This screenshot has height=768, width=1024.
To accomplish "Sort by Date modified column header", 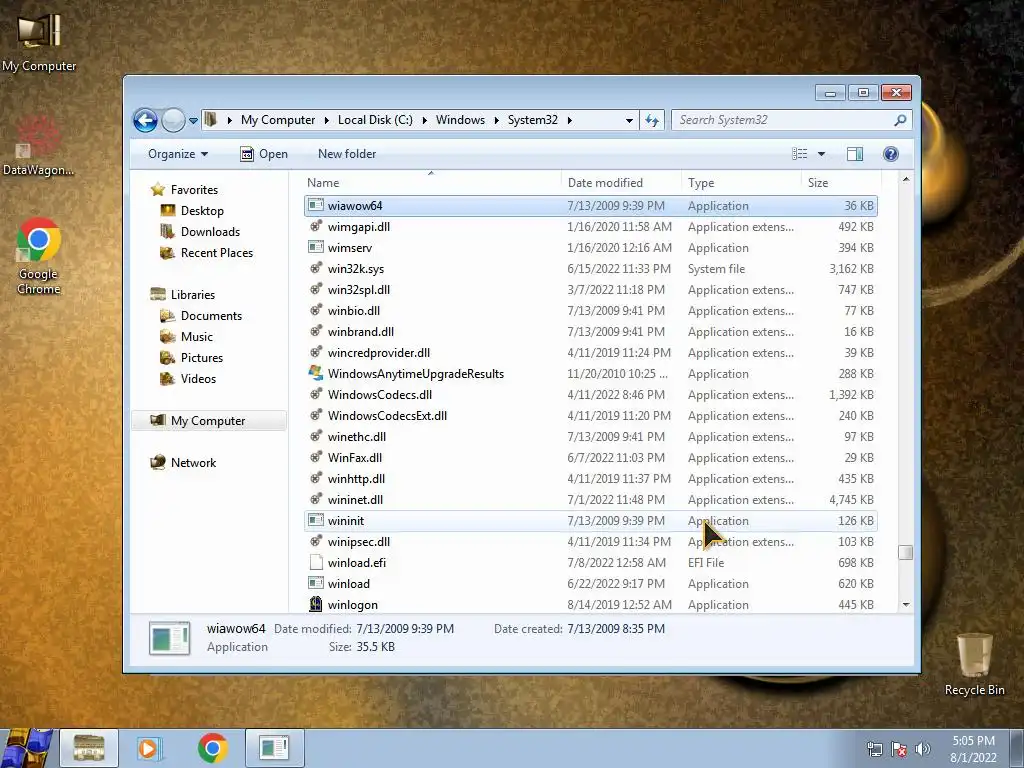I will 620,183.
